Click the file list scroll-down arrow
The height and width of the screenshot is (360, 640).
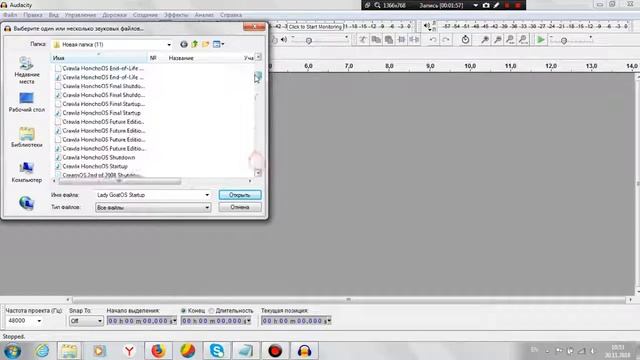pos(258,173)
